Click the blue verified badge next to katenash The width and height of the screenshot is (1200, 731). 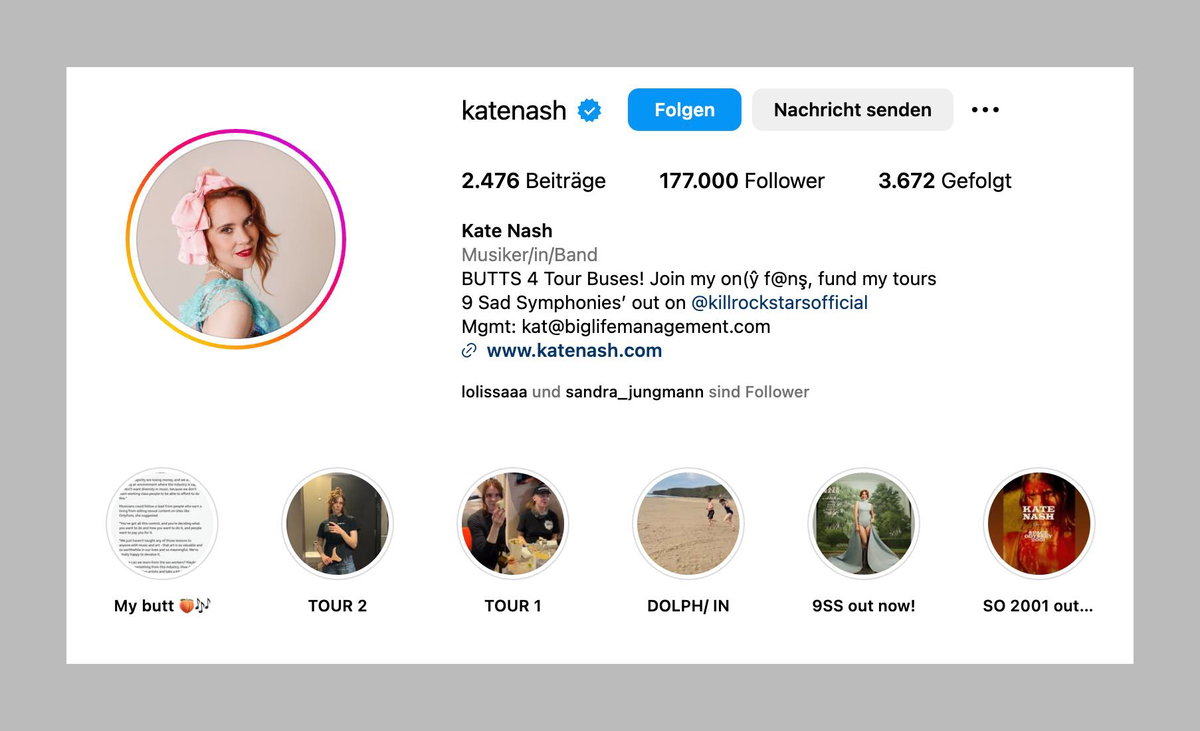590,110
